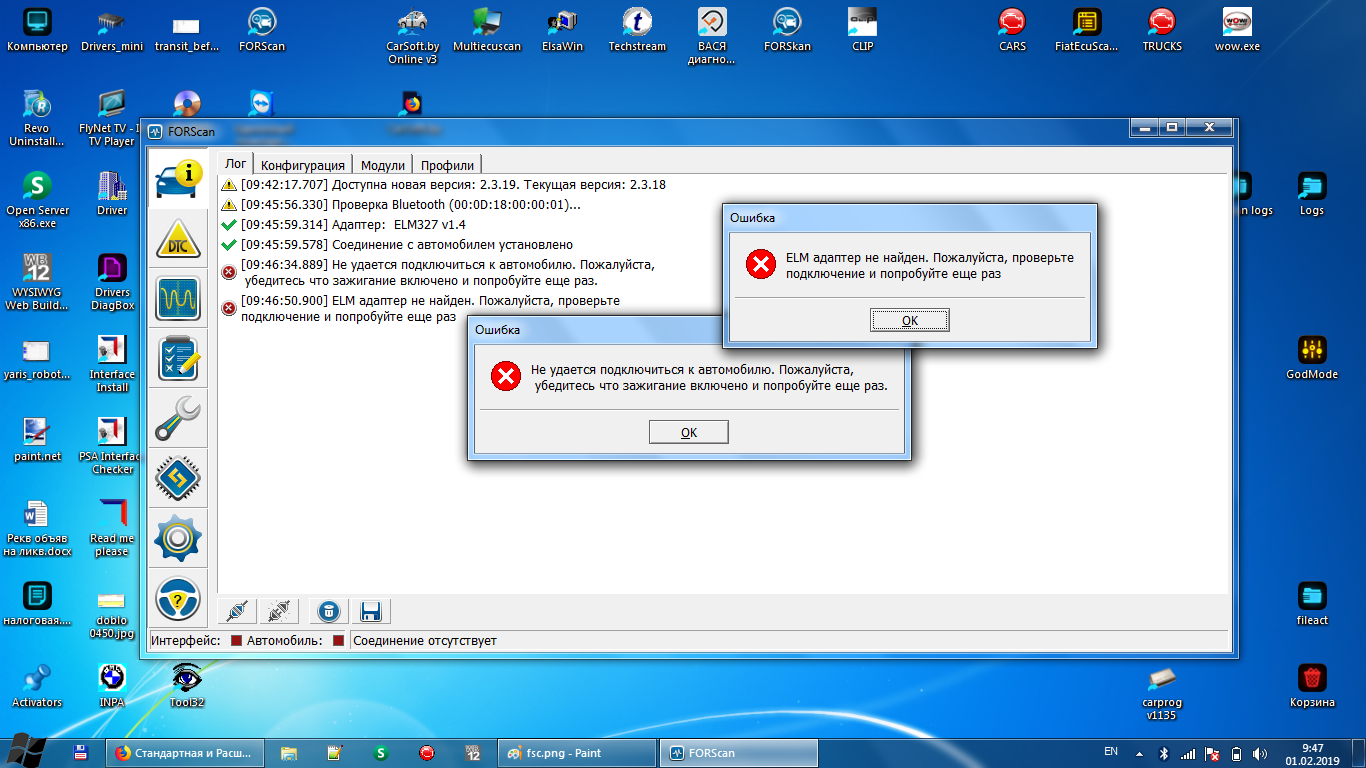Switch to the Конфигурация tab
Image resolution: width=1366 pixels, height=768 pixels.
(303, 165)
